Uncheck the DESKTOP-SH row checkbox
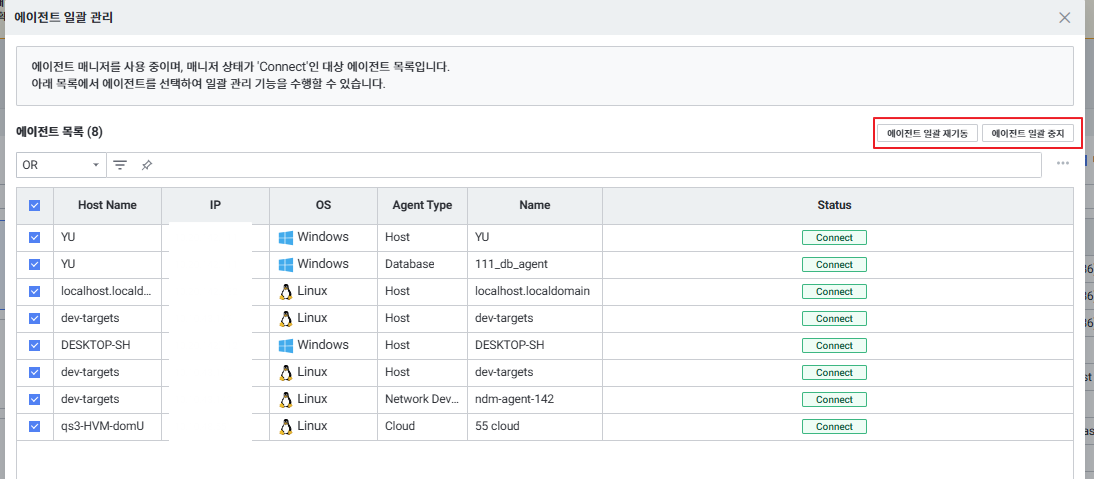1094x479 pixels. [x=35, y=345]
